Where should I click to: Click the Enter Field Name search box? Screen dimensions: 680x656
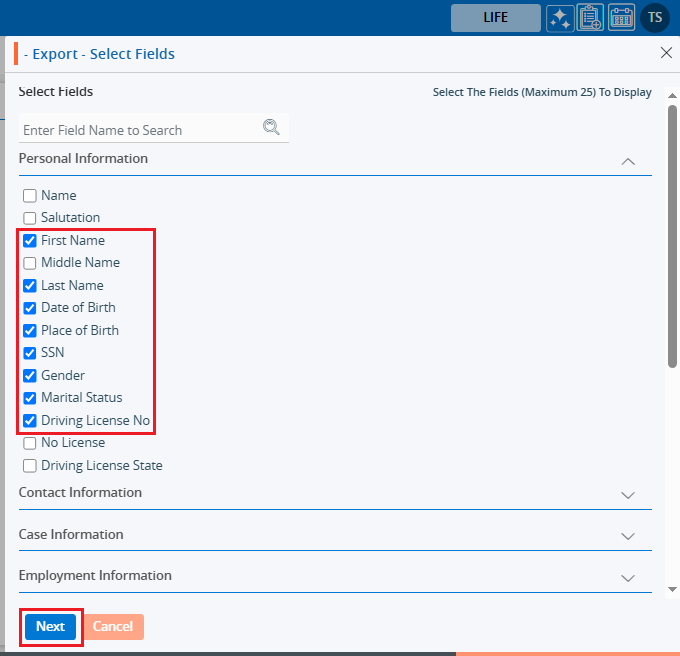pos(140,130)
